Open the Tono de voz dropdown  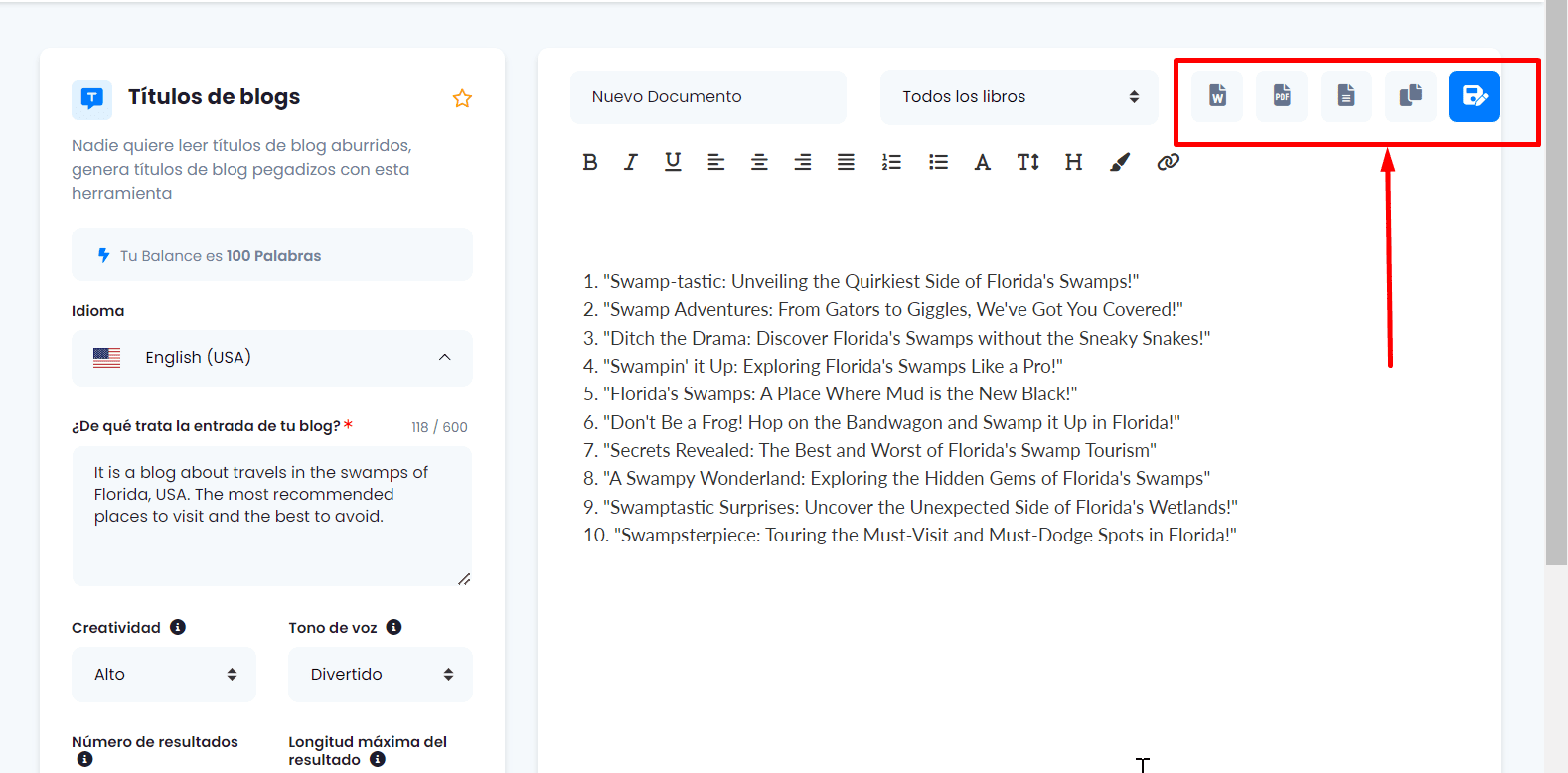point(380,675)
